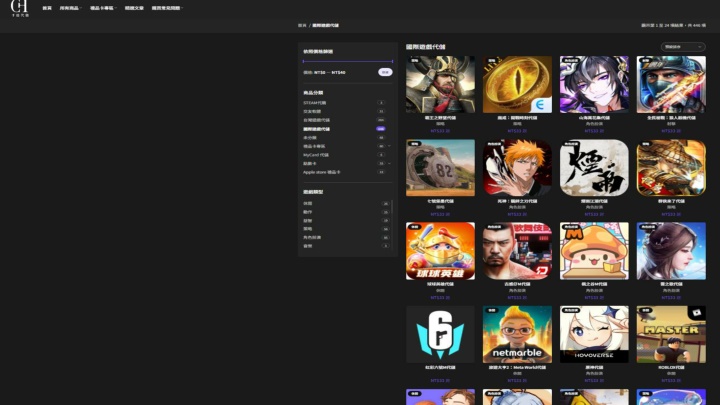
Task: Open the 球球英雄代儲 product title
Action: [x=440, y=284]
